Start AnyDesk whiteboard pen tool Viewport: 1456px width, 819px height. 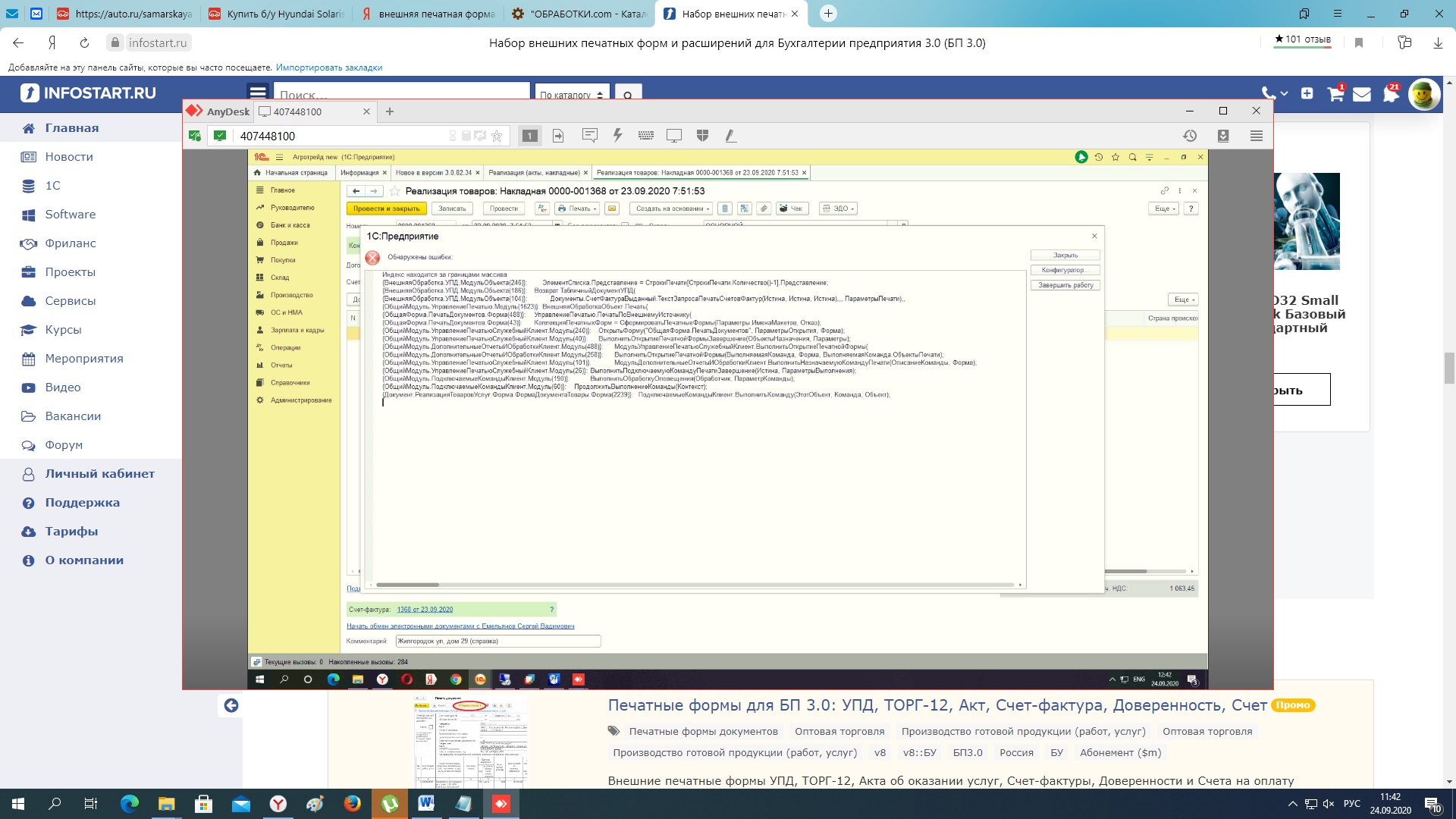pos(730,136)
